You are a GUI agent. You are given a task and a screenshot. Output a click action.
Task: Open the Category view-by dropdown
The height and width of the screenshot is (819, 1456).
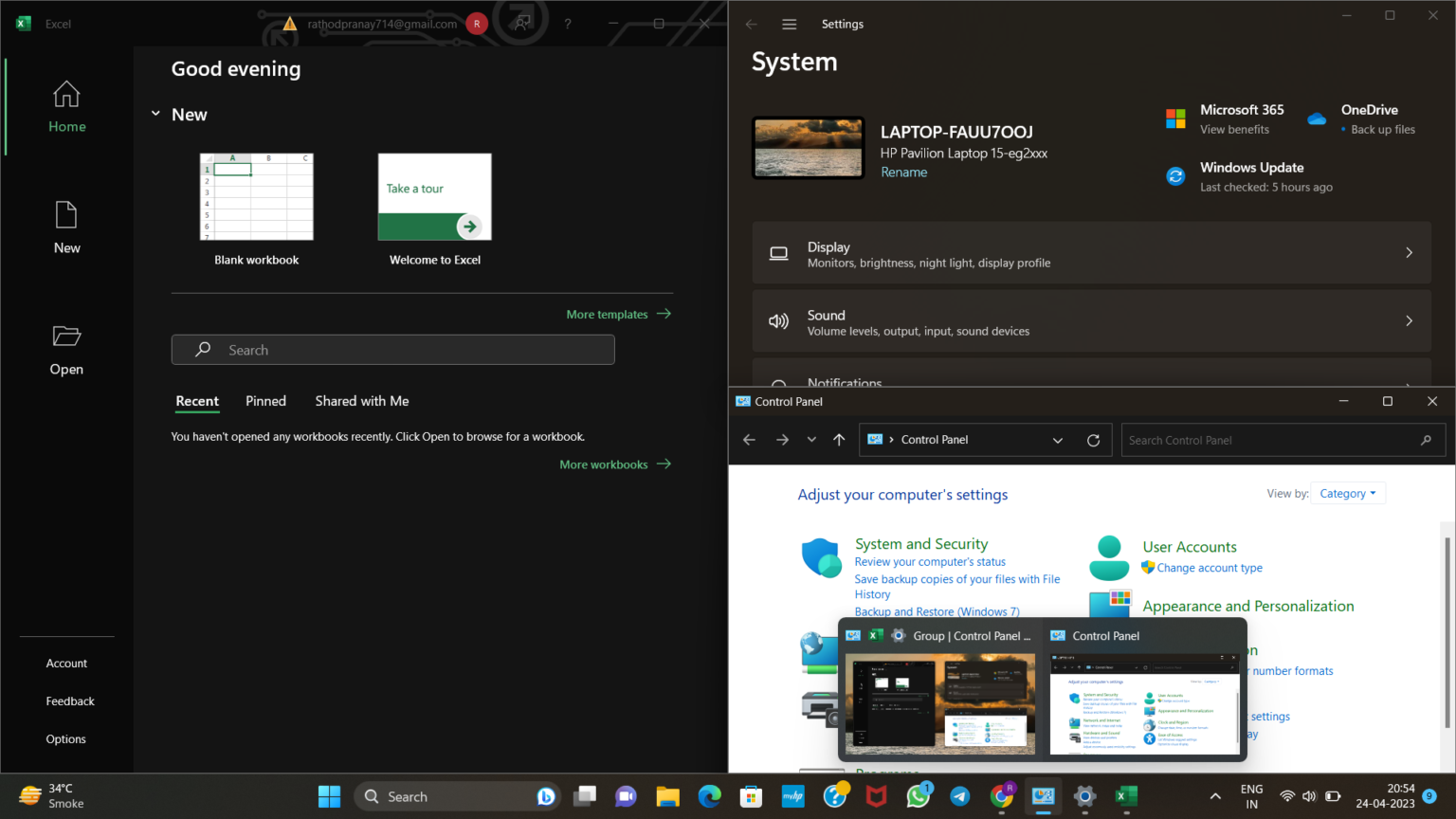click(x=1348, y=493)
